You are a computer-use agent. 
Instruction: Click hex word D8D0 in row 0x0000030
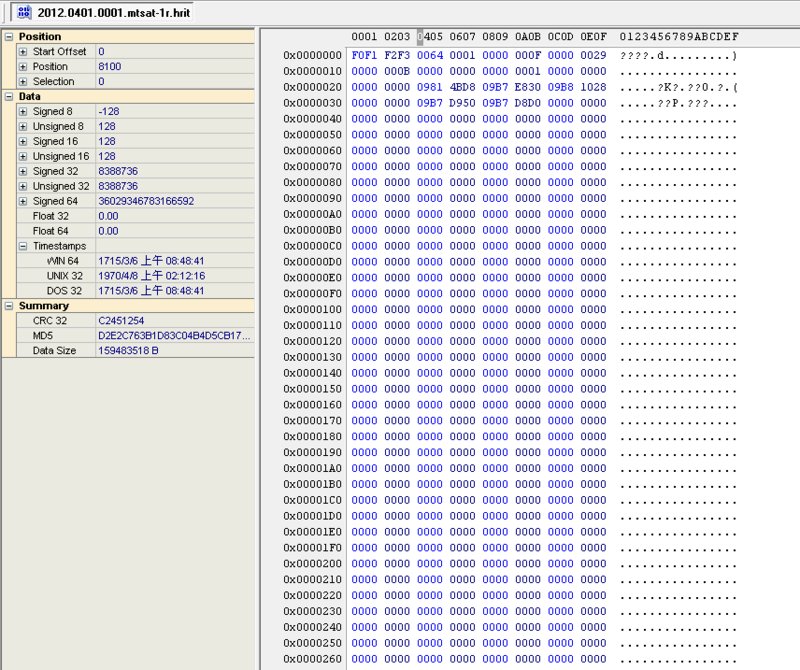[528, 103]
